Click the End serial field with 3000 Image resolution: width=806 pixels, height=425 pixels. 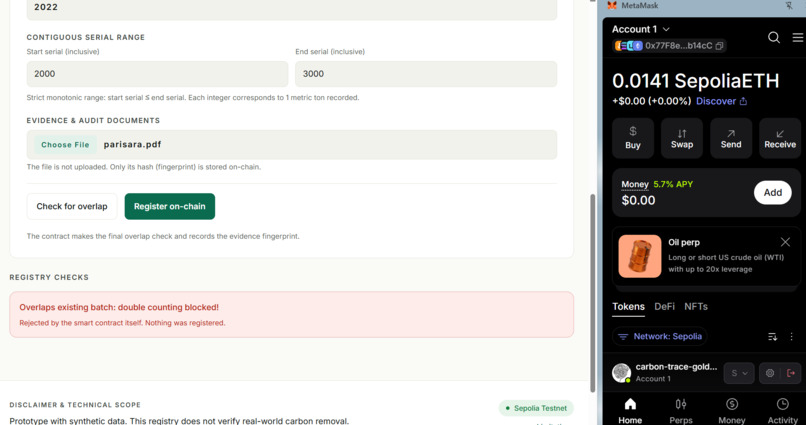426,74
